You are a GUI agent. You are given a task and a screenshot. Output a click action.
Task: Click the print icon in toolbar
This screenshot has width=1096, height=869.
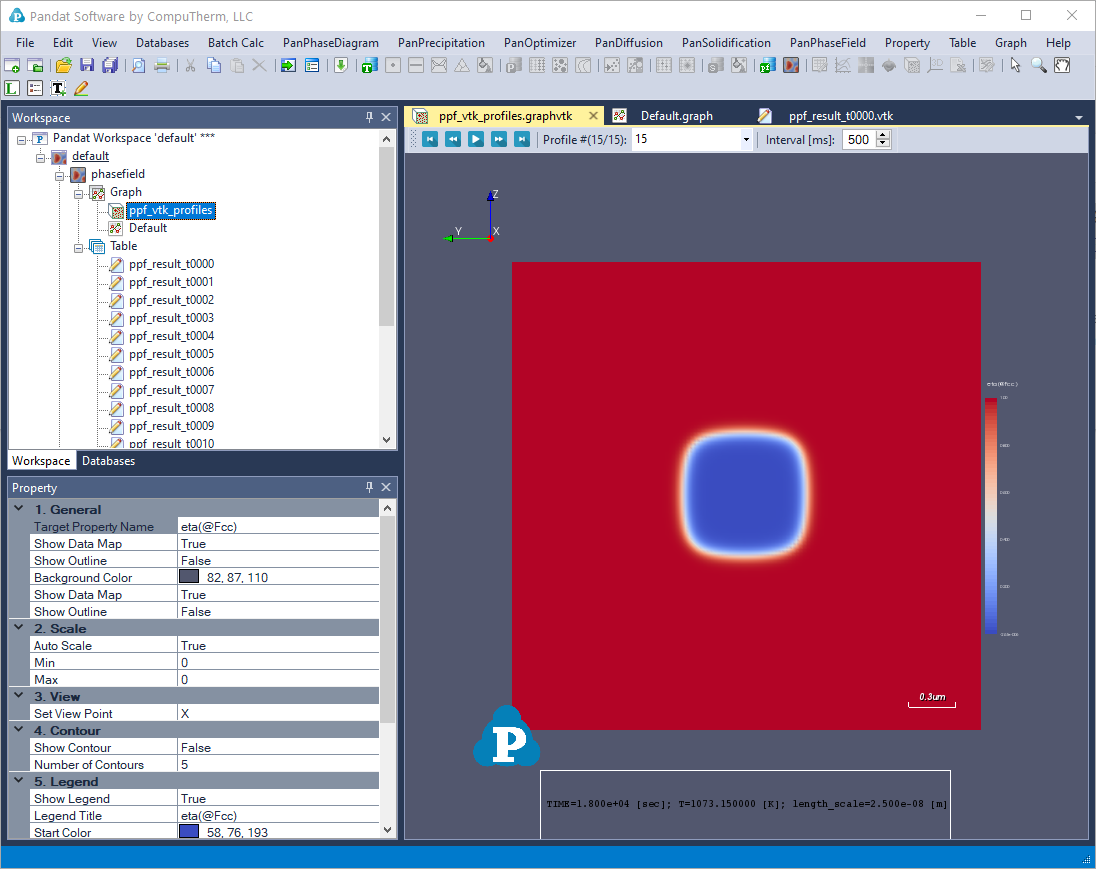coord(161,66)
